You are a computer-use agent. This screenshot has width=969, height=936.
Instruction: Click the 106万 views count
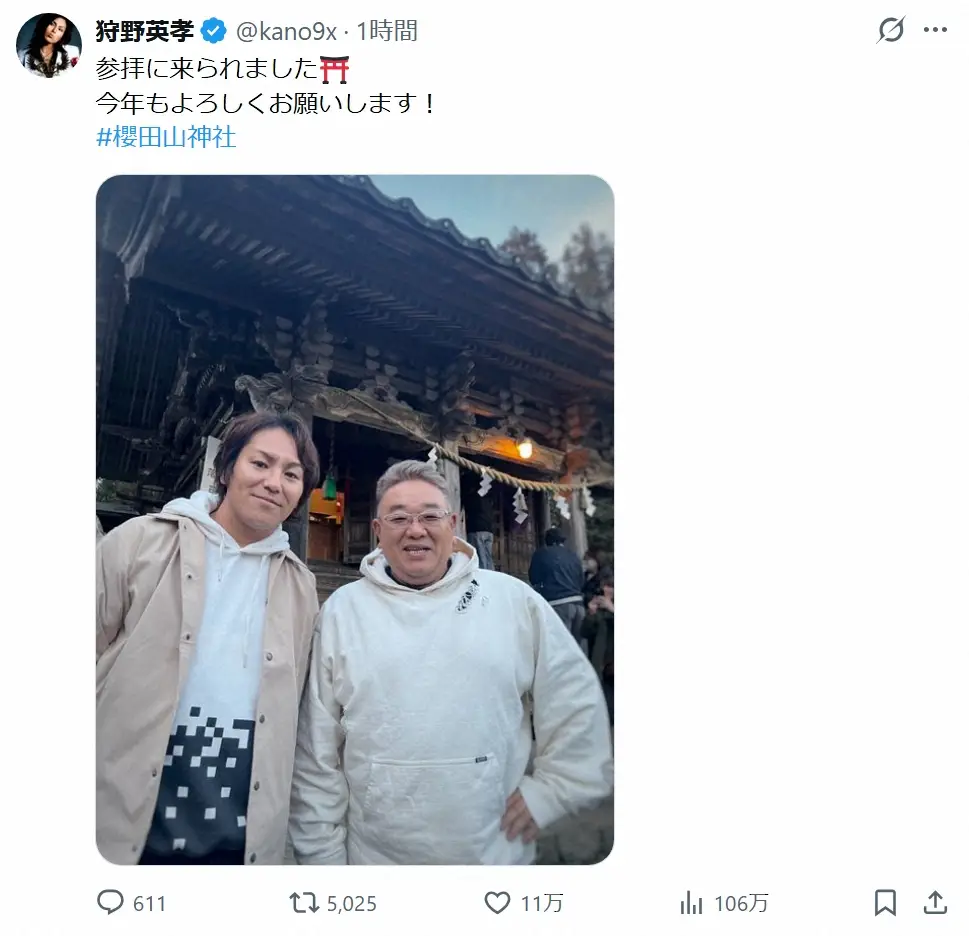pos(741,904)
